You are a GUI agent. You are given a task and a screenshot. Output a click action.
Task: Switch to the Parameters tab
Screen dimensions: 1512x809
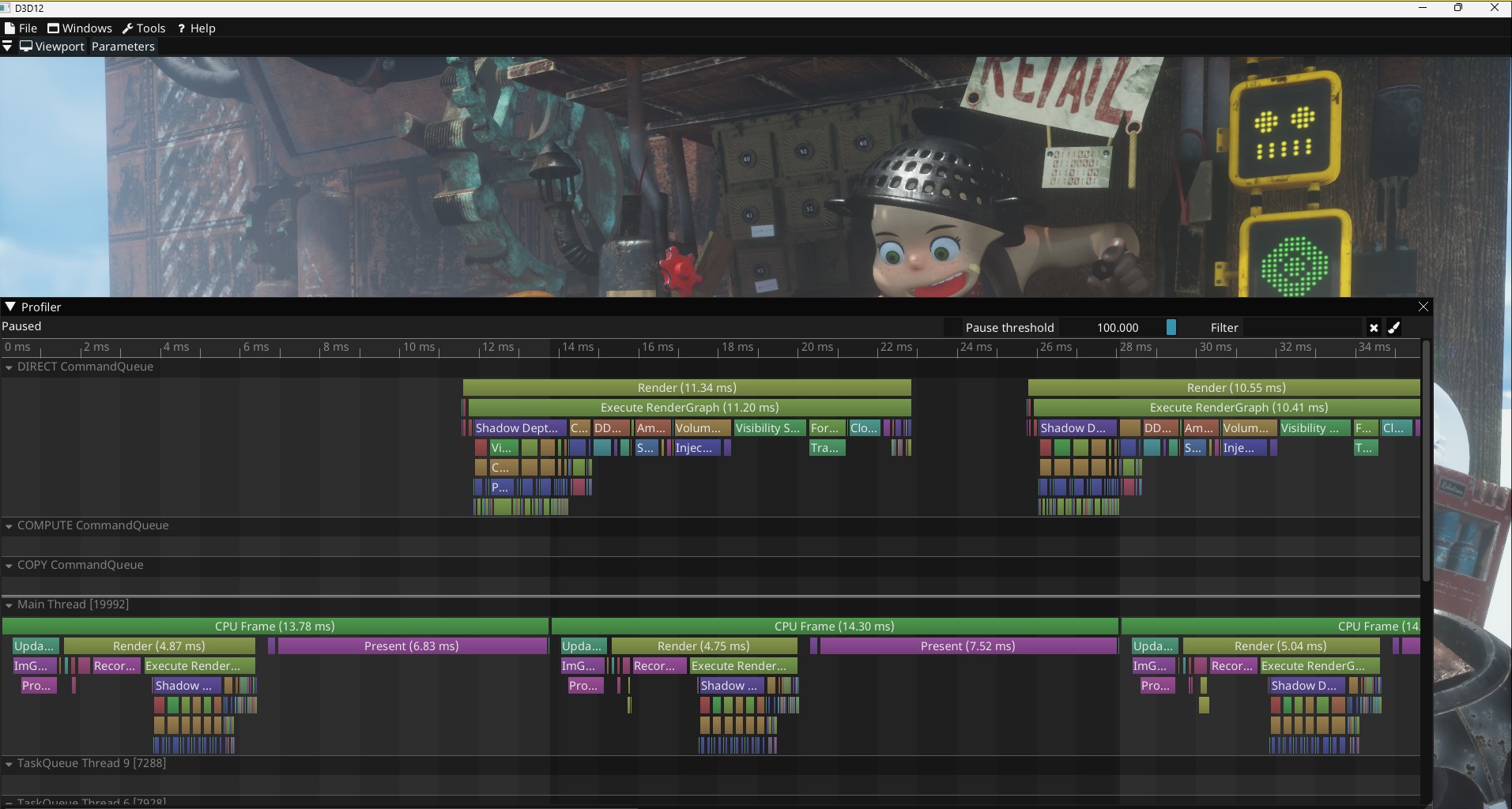tap(123, 47)
